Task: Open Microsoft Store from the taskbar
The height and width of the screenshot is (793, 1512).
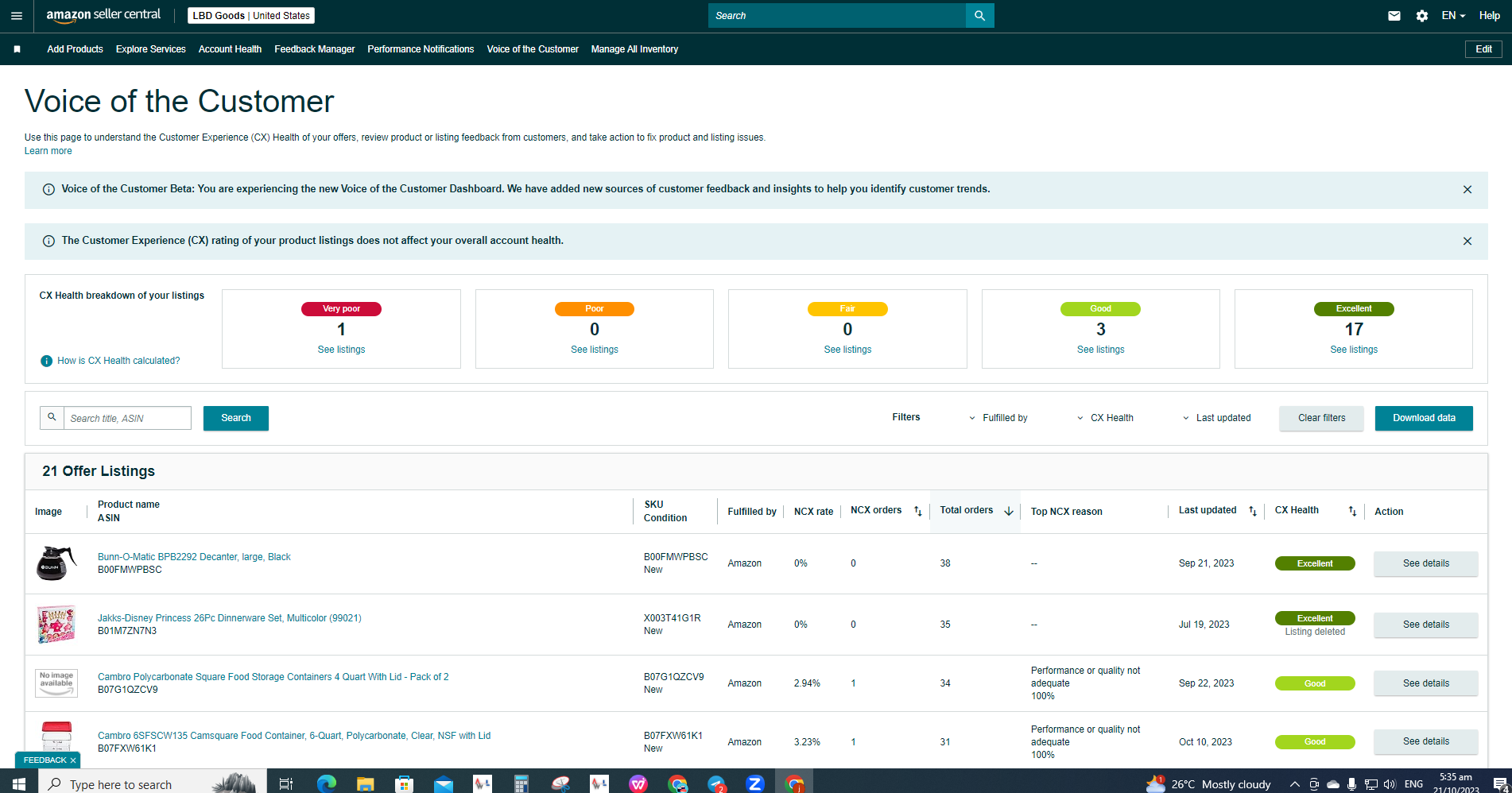Action: [404, 784]
